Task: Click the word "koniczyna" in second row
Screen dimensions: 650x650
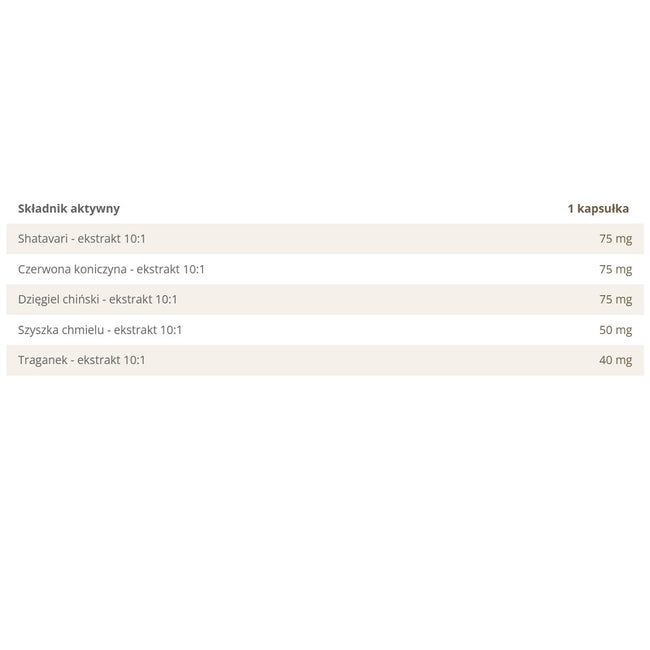Action: (100, 269)
